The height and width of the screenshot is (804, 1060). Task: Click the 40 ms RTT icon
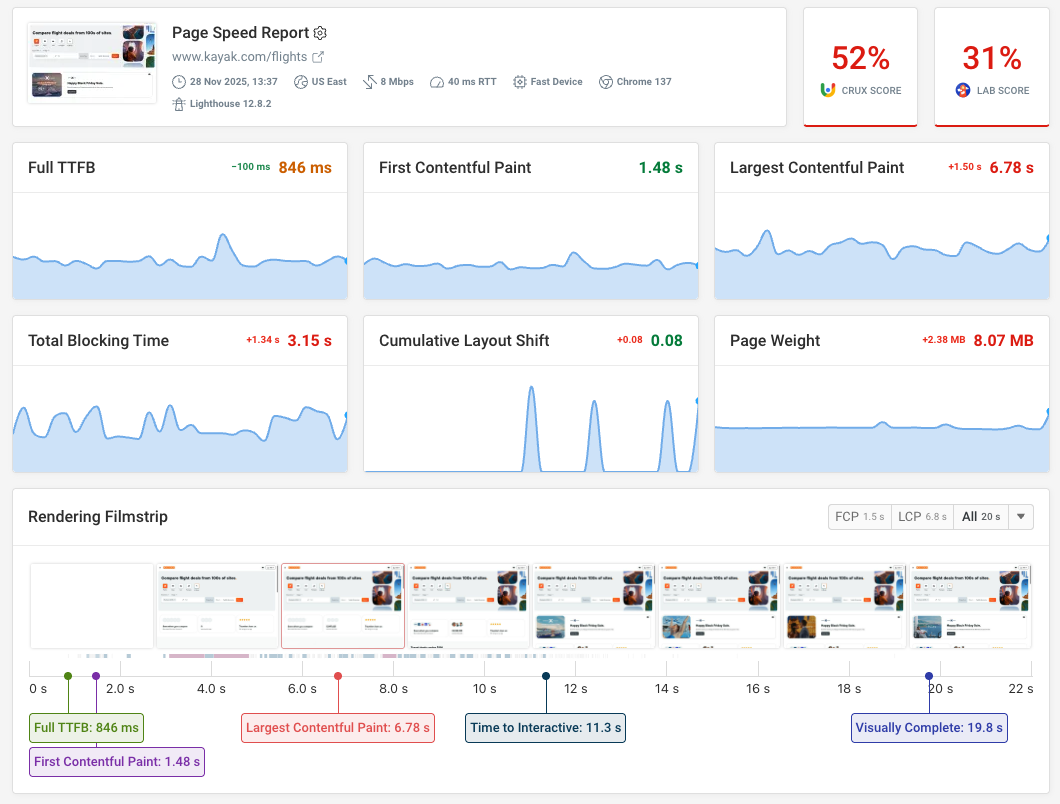click(x=436, y=82)
